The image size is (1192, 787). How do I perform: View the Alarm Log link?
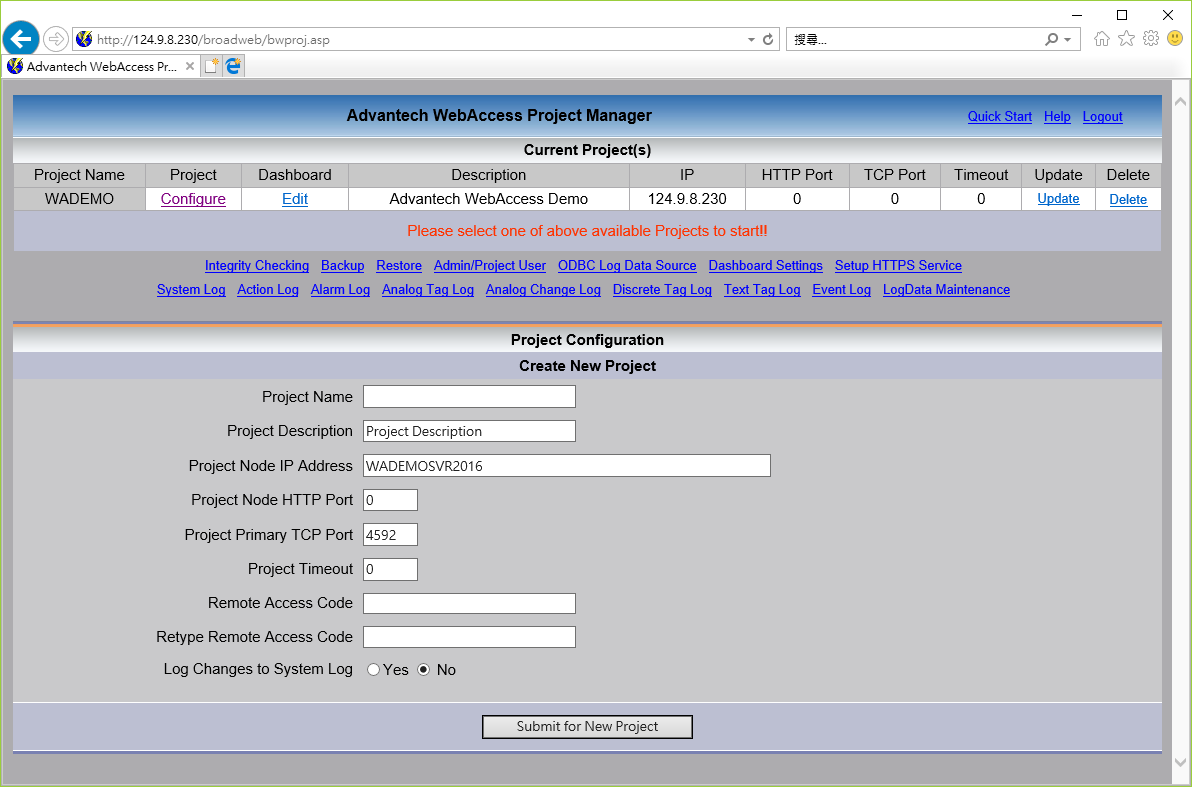coord(340,290)
